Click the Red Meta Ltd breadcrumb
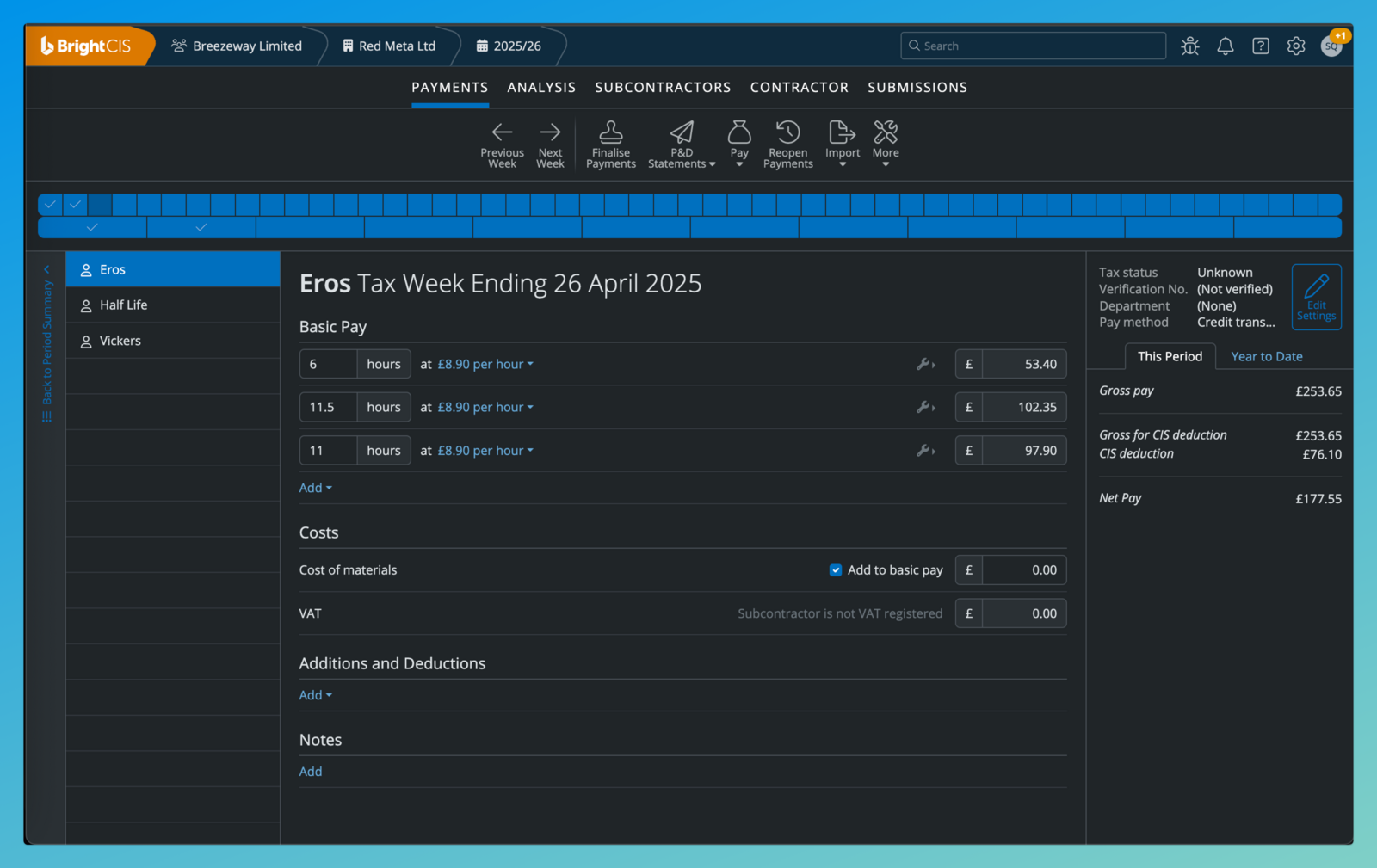Screen dimensions: 1377x868 [x=389, y=46]
